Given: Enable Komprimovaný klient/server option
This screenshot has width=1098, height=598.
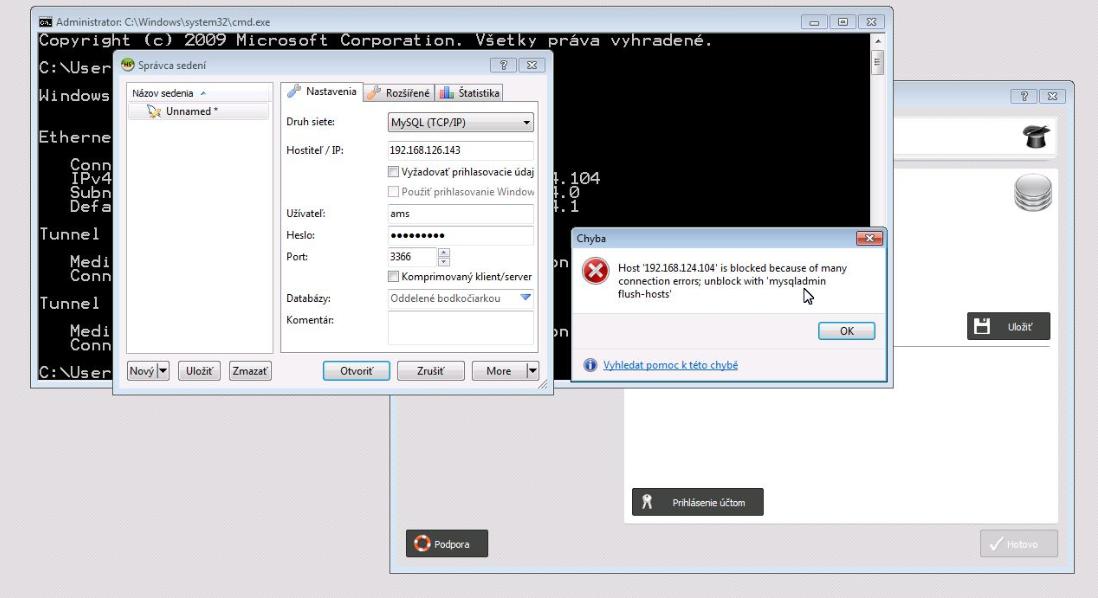Looking at the screenshot, I should click(395, 276).
